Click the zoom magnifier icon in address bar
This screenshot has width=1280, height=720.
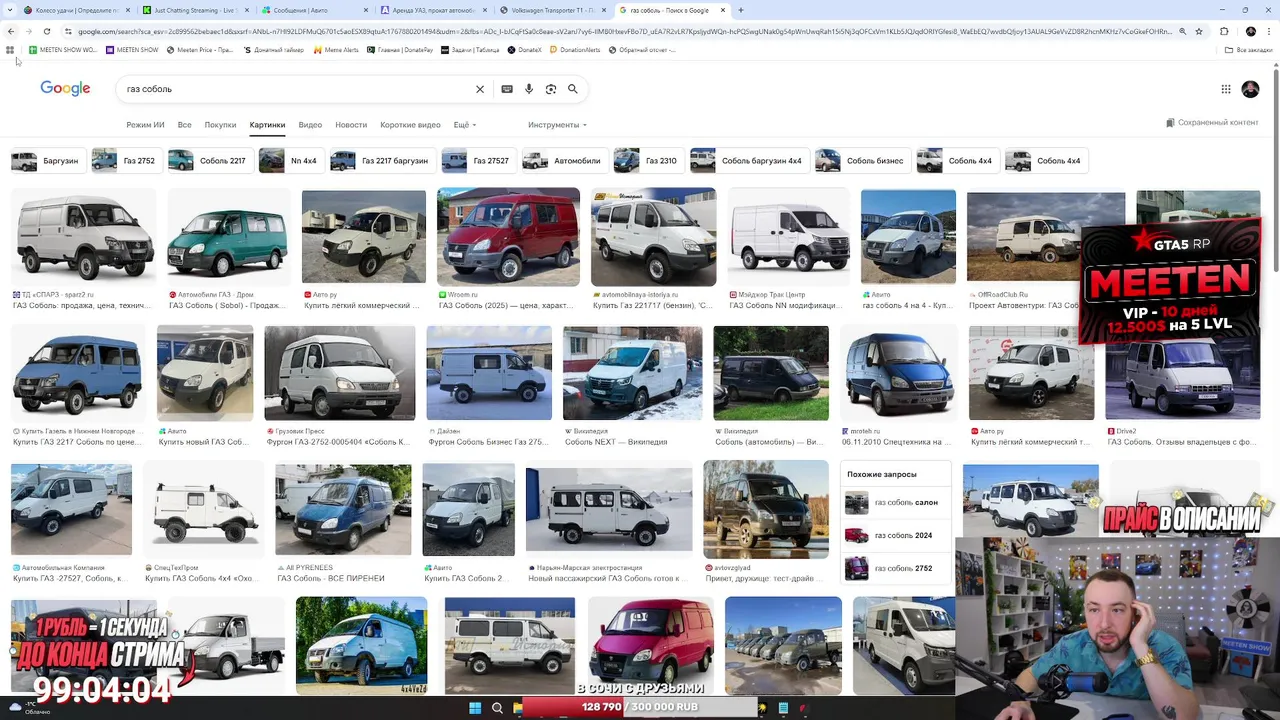tap(1182, 31)
